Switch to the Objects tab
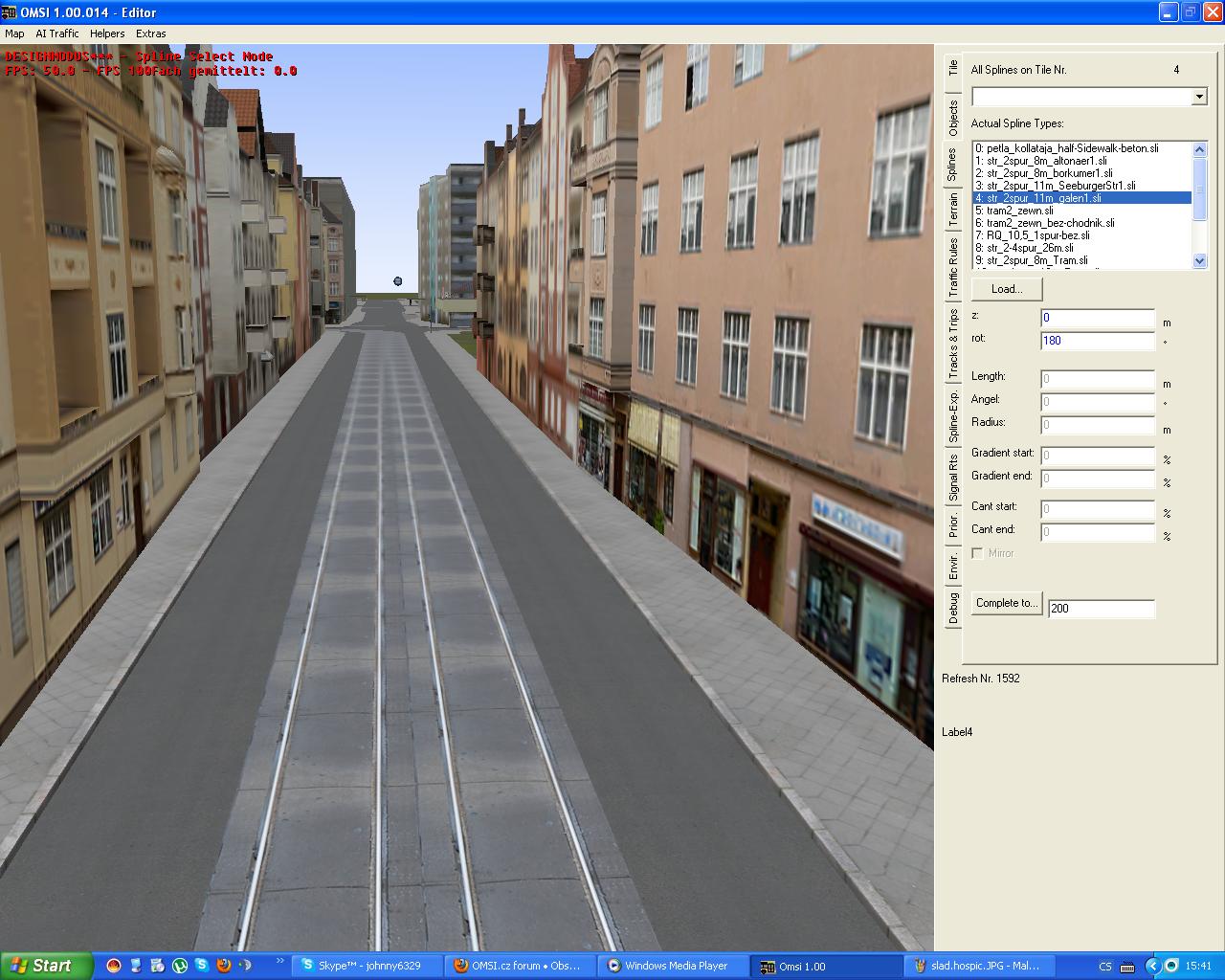The width and height of the screenshot is (1225, 980). tap(953, 119)
